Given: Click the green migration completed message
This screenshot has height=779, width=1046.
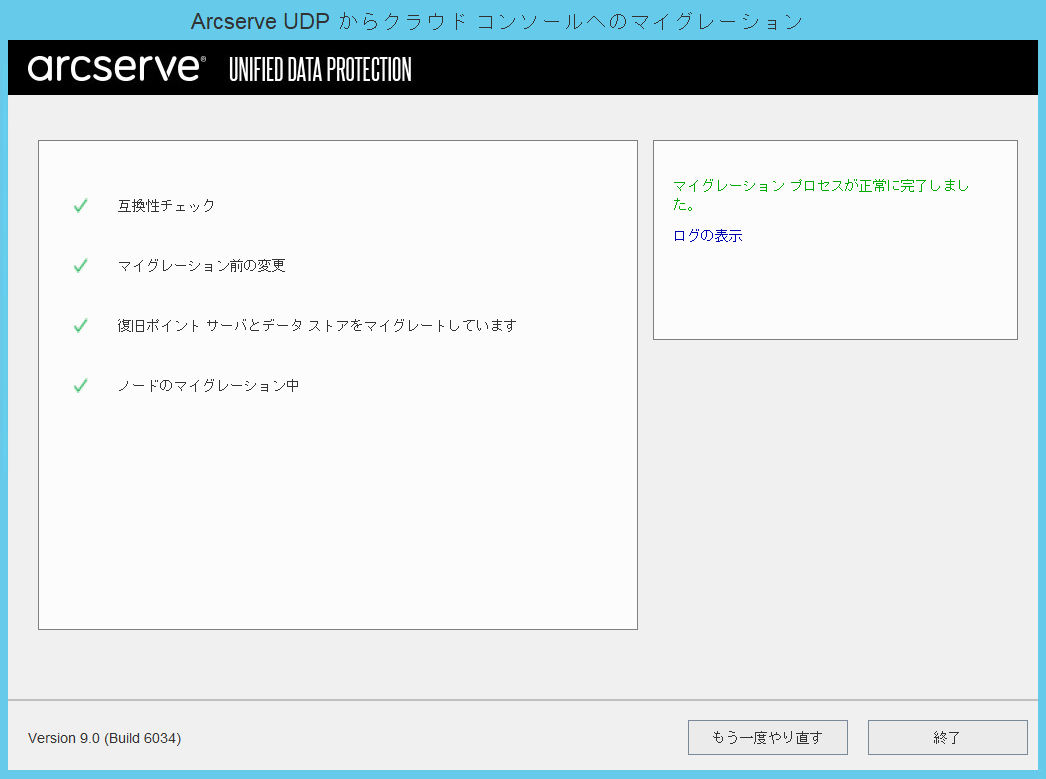Looking at the screenshot, I should [x=821, y=195].
